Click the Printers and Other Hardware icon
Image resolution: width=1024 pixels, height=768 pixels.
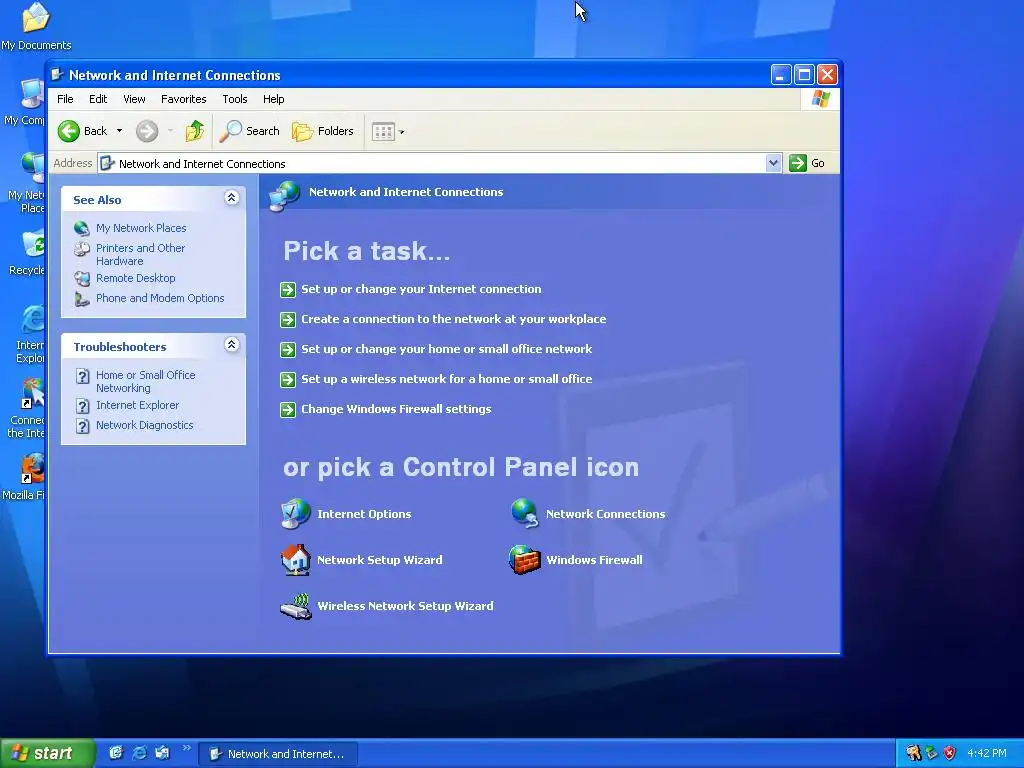[82, 249]
